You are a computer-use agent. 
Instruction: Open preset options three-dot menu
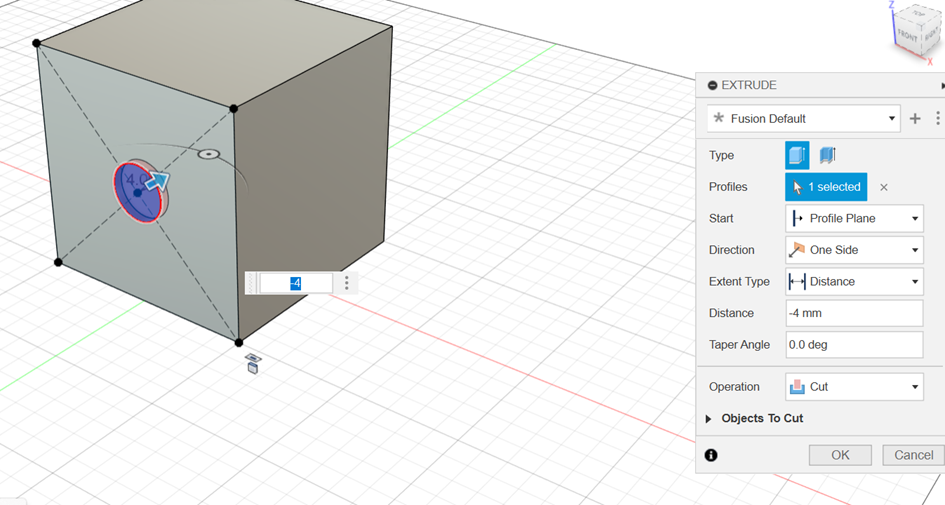click(x=937, y=118)
